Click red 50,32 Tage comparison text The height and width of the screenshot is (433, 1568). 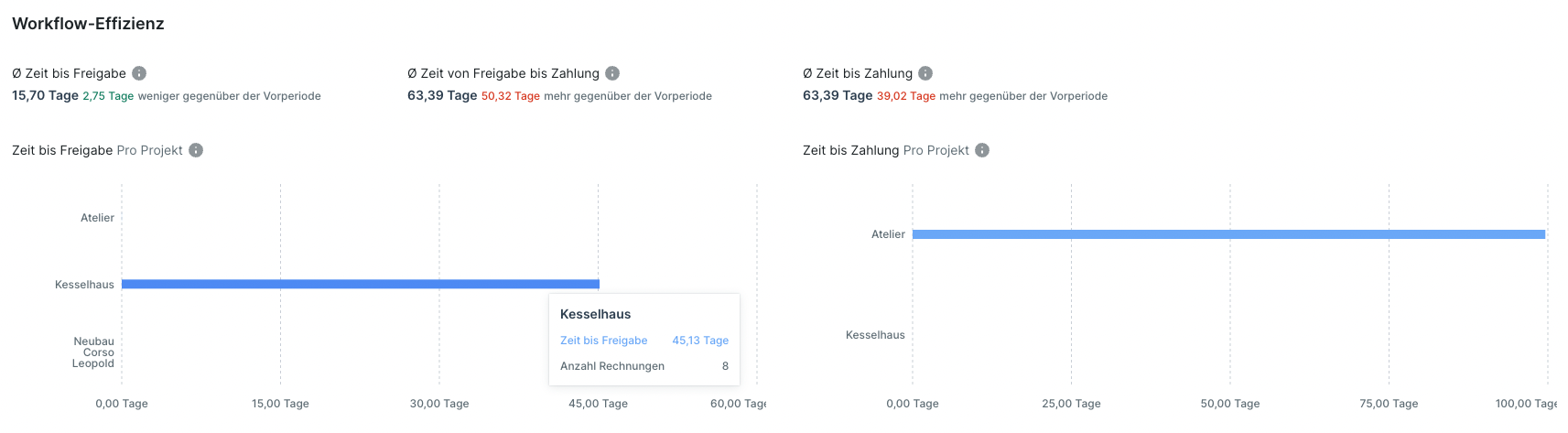pos(510,96)
